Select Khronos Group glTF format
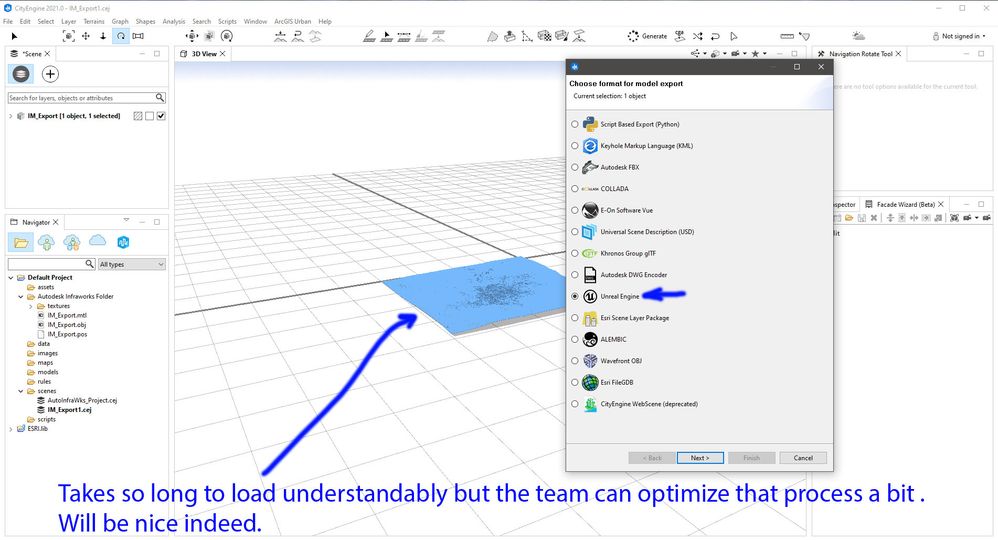This screenshot has width=998, height=540. [575, 253]
